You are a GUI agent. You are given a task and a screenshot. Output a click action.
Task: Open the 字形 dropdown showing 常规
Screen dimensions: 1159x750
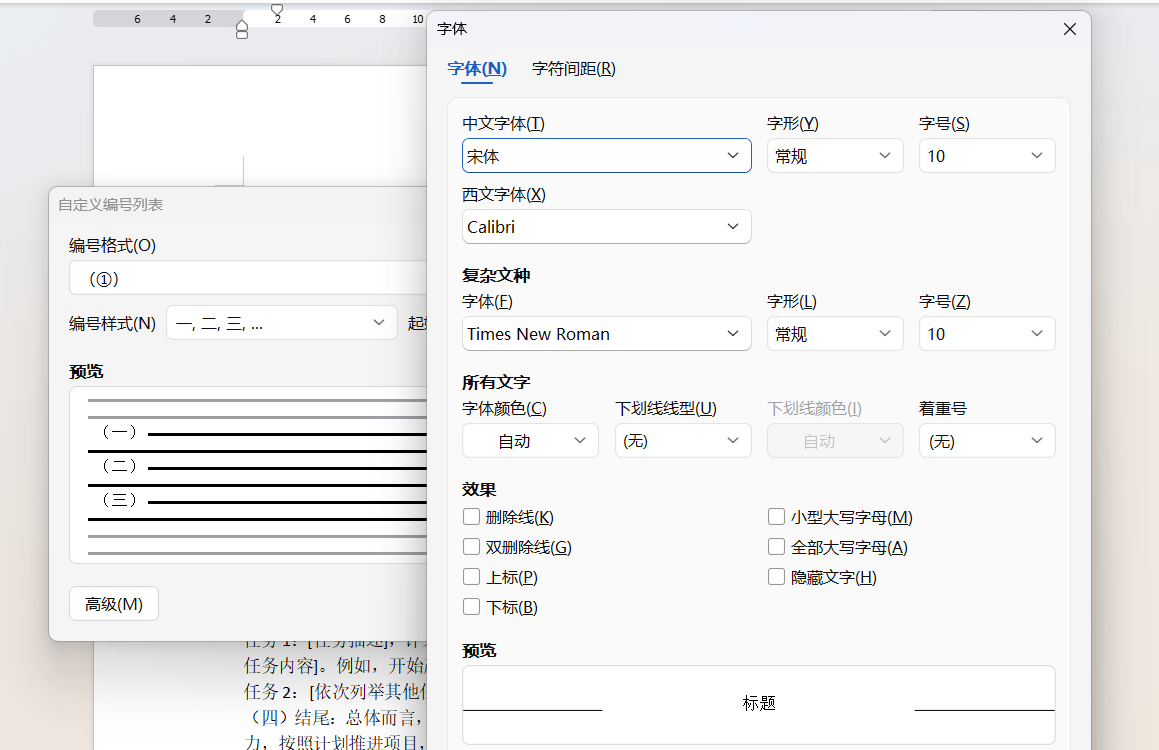click(x=835, y=155)
